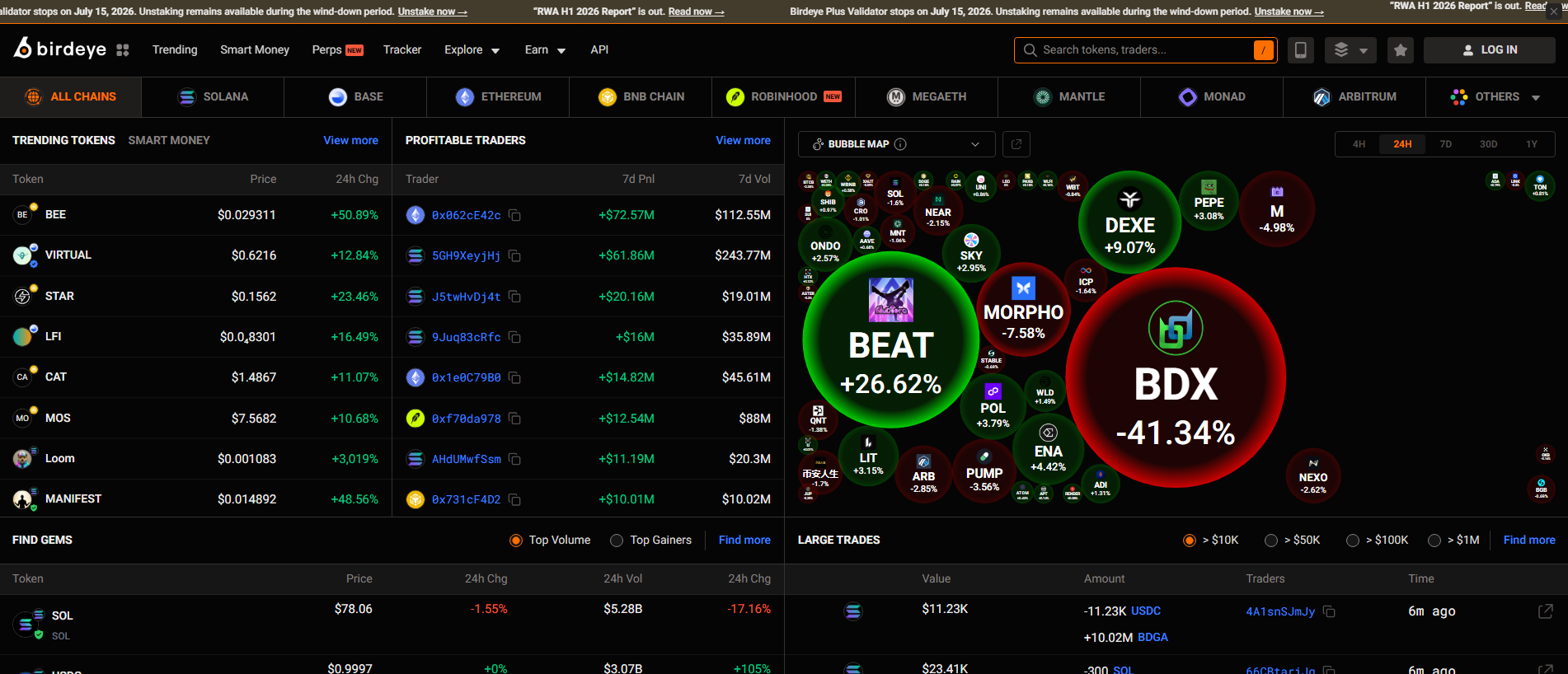The height and width of the screenshot is (674, 1568).
Task: Open trader link 4A1snSJmJy
Action: pos(1280,611)
